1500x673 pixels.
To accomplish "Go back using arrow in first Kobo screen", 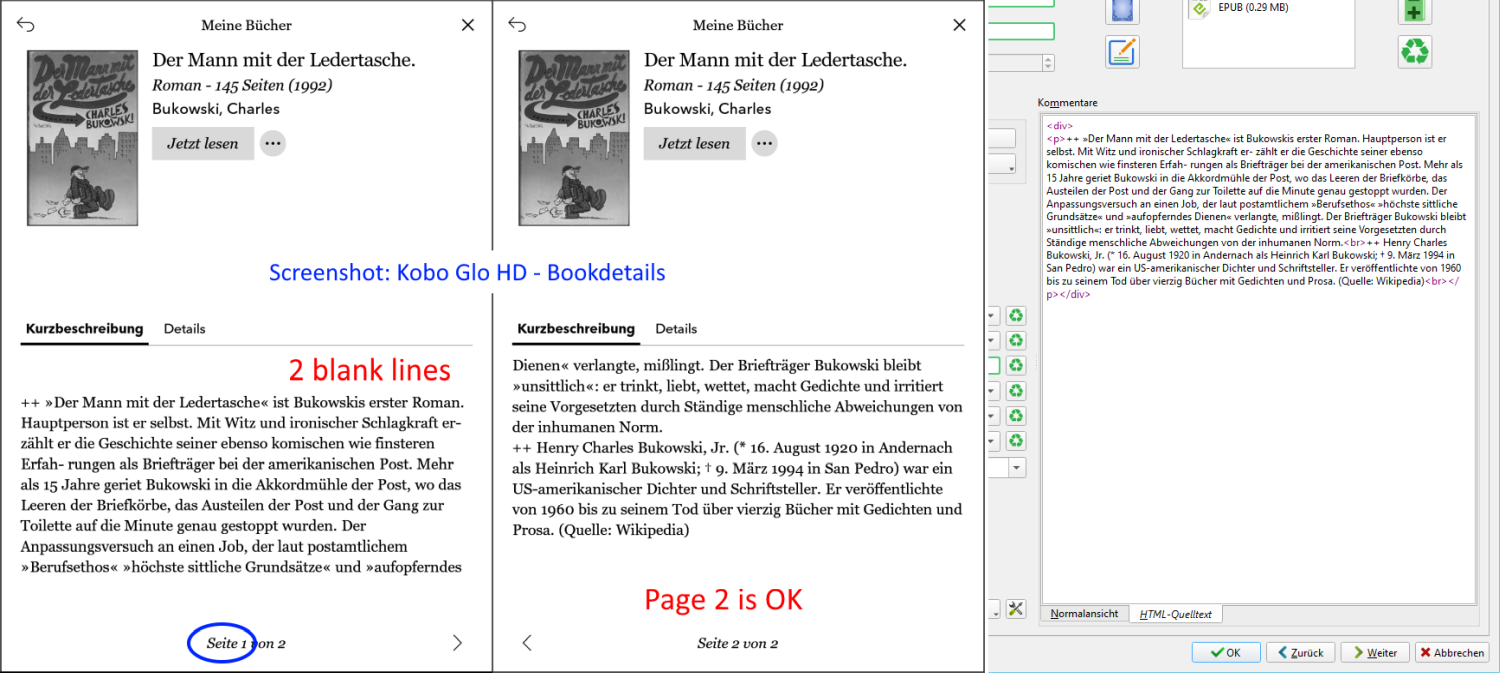I will pyautogui.click(x=26, y=25).
